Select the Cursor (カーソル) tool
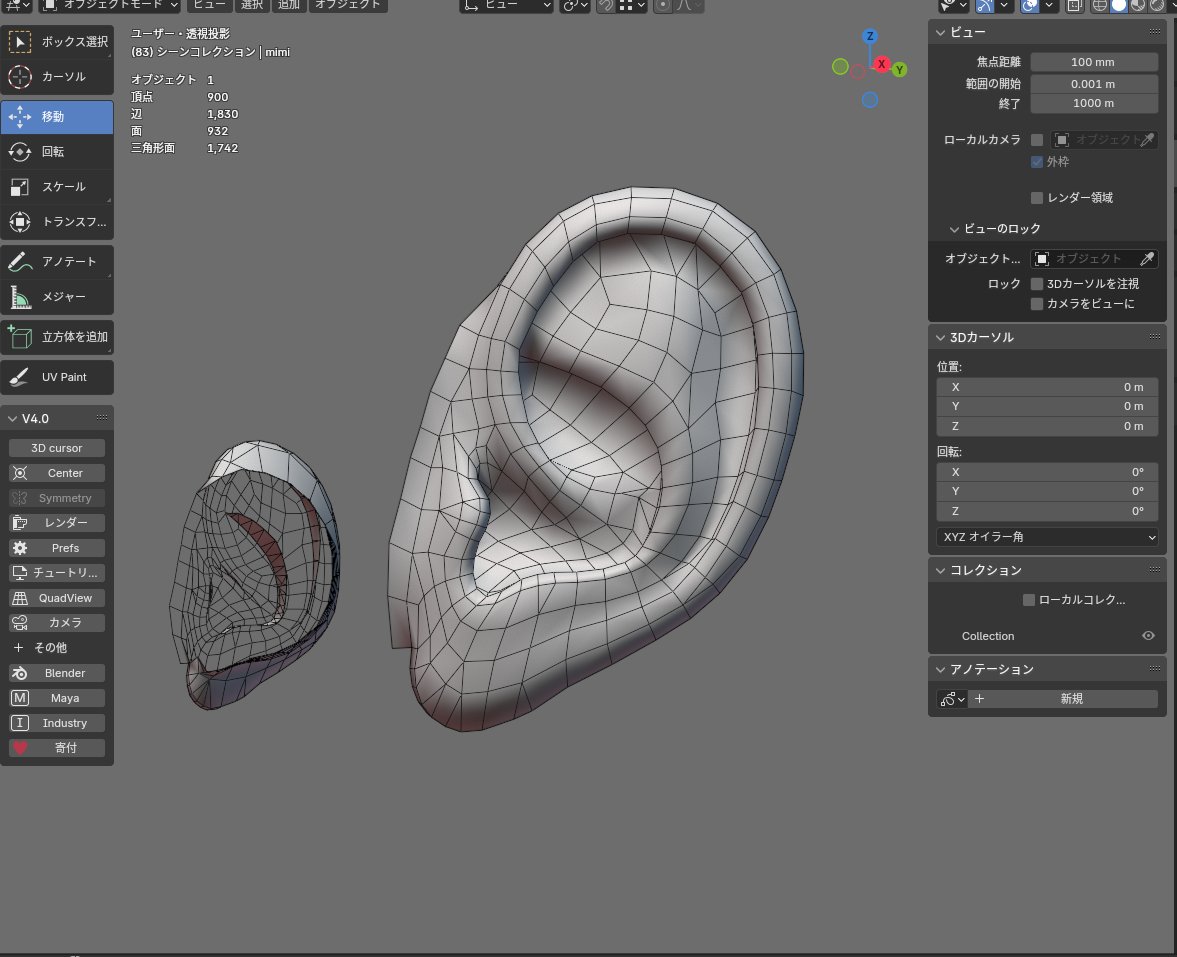 point(57,77)
